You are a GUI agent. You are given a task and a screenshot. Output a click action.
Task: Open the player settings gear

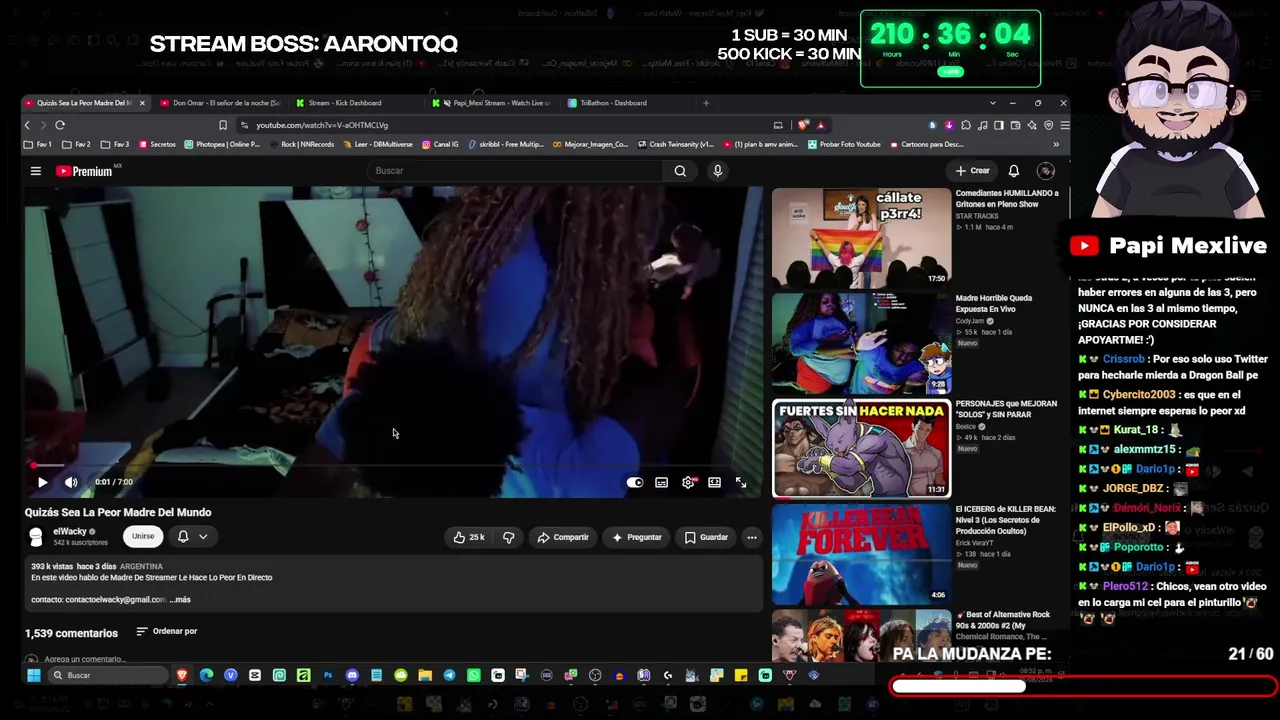(x=688, y=482)
